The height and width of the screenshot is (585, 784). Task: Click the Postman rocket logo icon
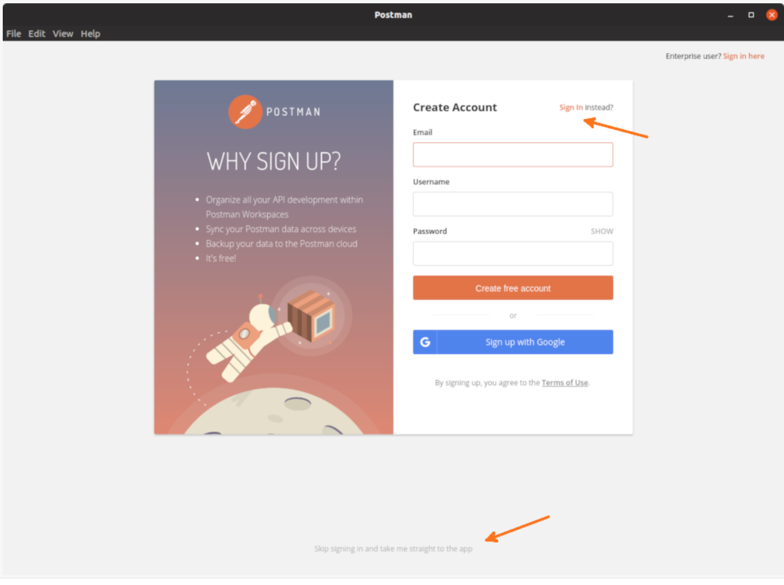pyautogui.click(x=245, y=112)
